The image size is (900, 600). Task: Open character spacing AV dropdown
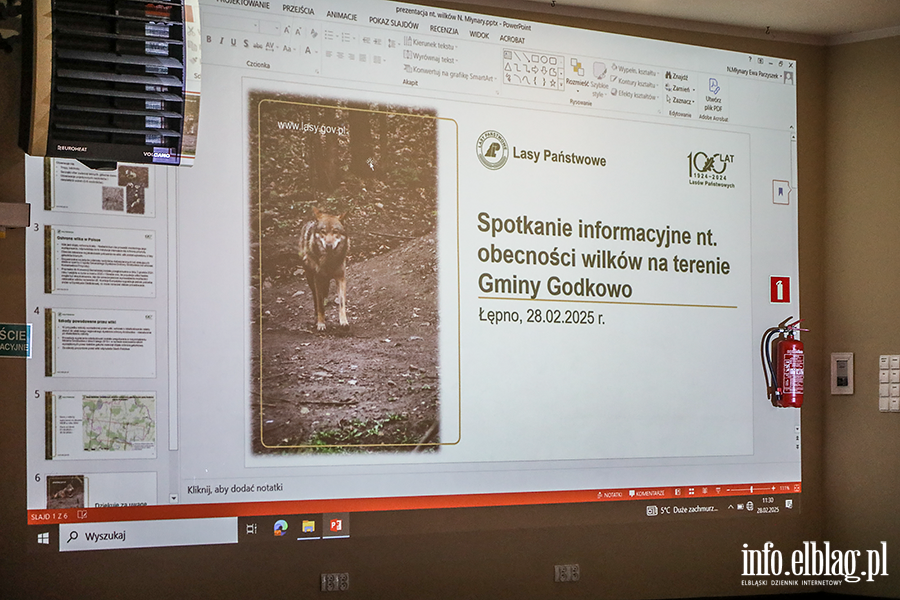271,47
